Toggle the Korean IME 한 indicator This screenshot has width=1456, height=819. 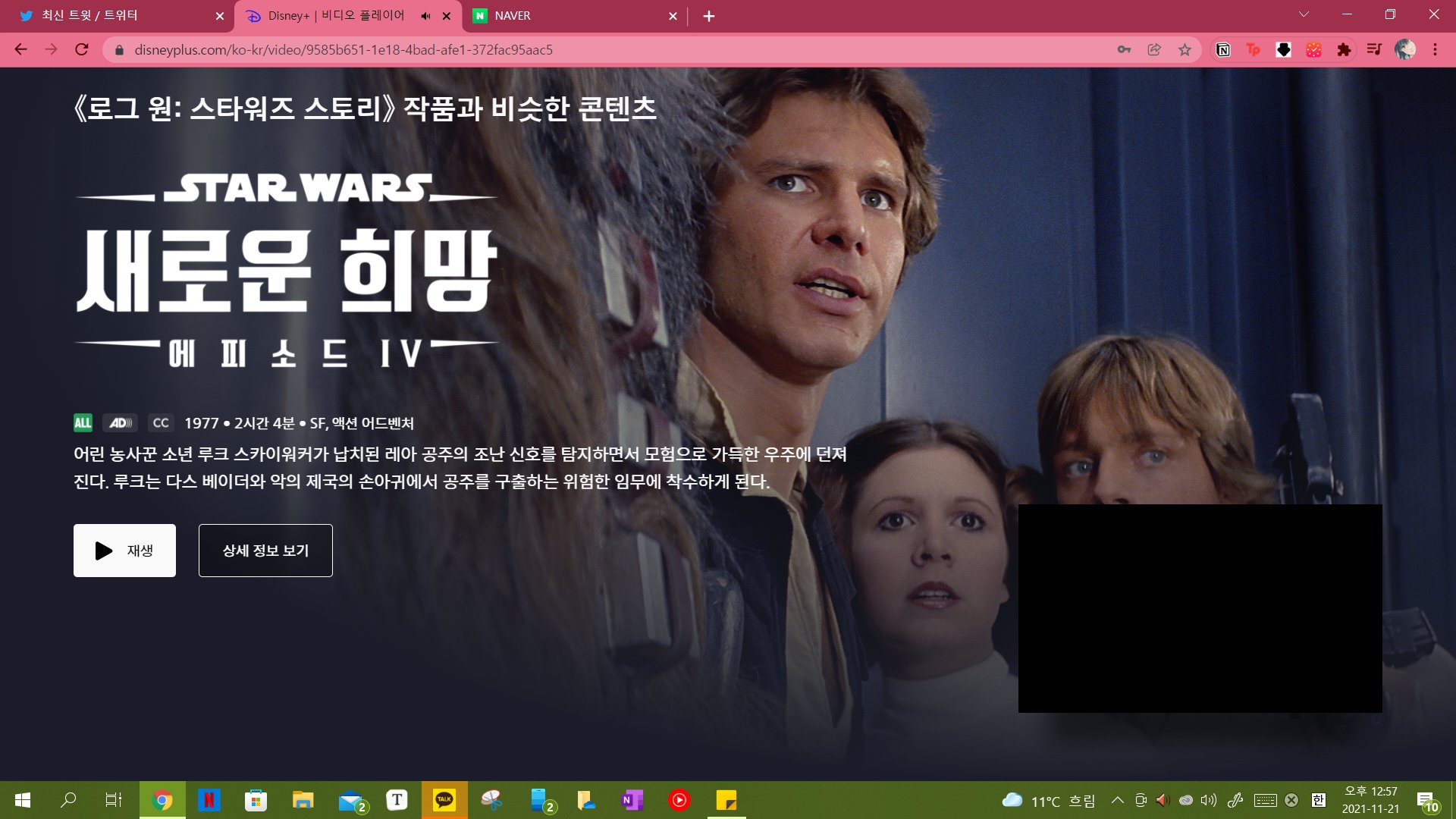pyautogui.click(x=1319, y=800)
